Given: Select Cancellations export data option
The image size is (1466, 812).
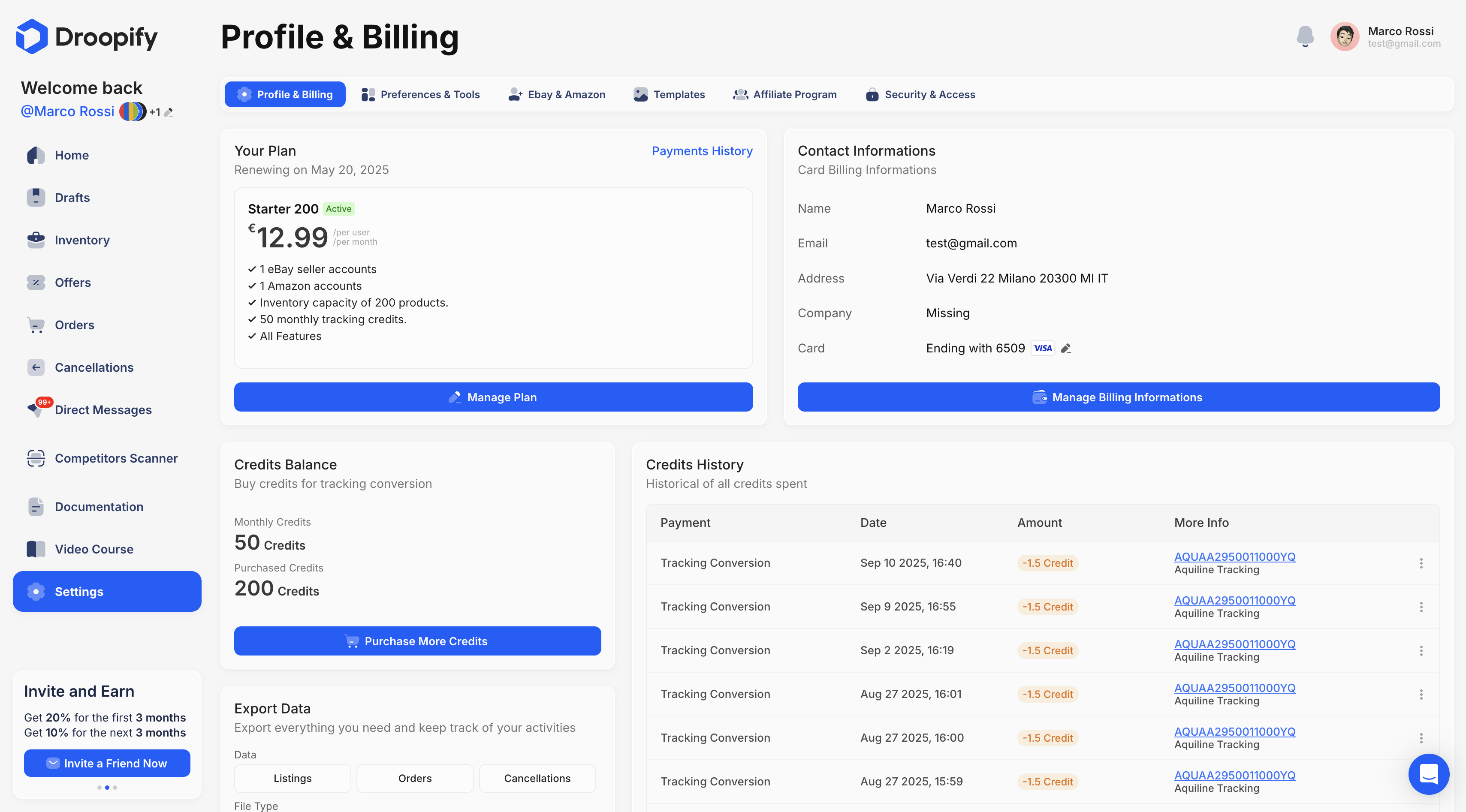Looking at the screenshot, I should [x=537, y=778].
